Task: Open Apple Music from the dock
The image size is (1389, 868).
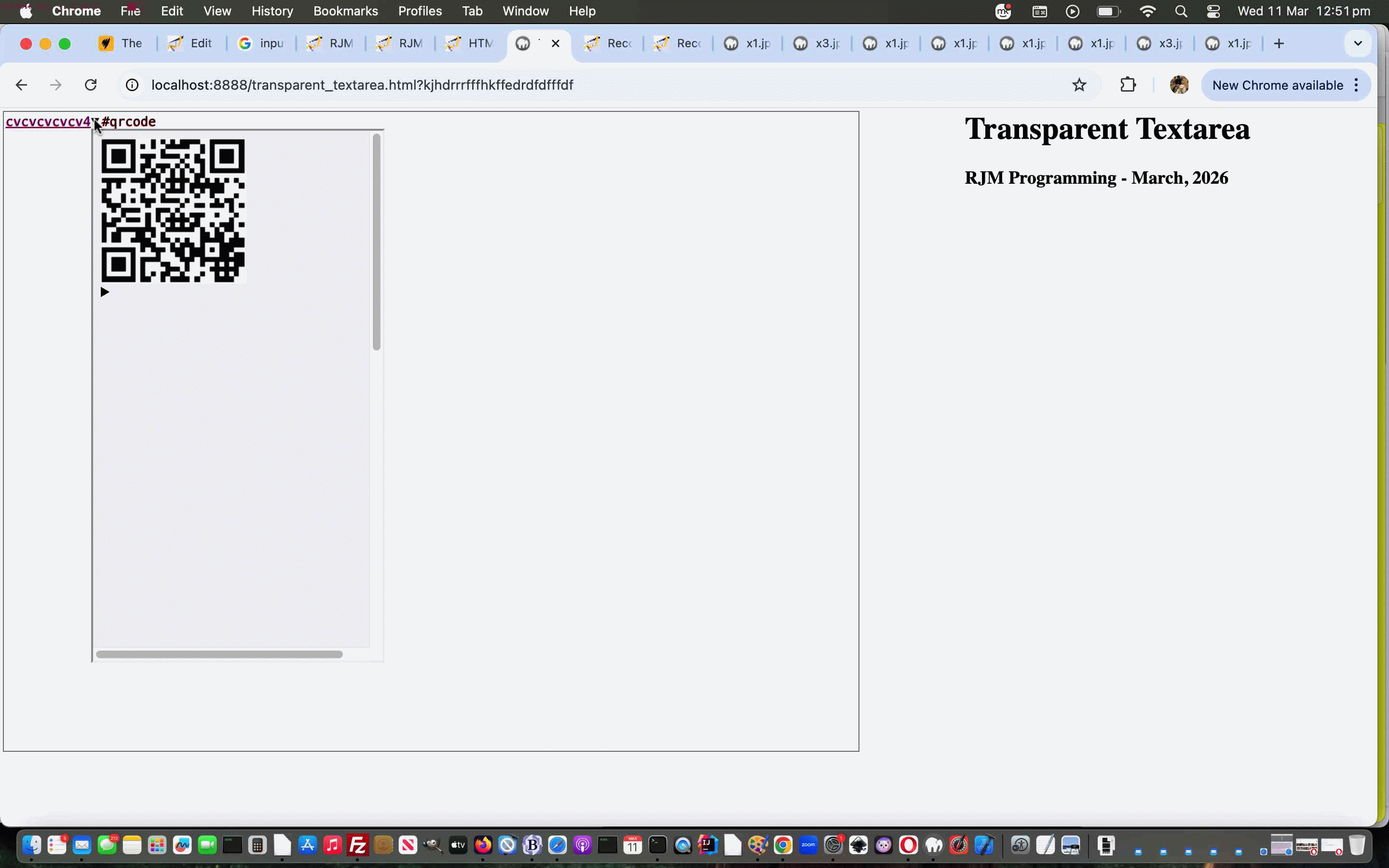Action: 332,844
